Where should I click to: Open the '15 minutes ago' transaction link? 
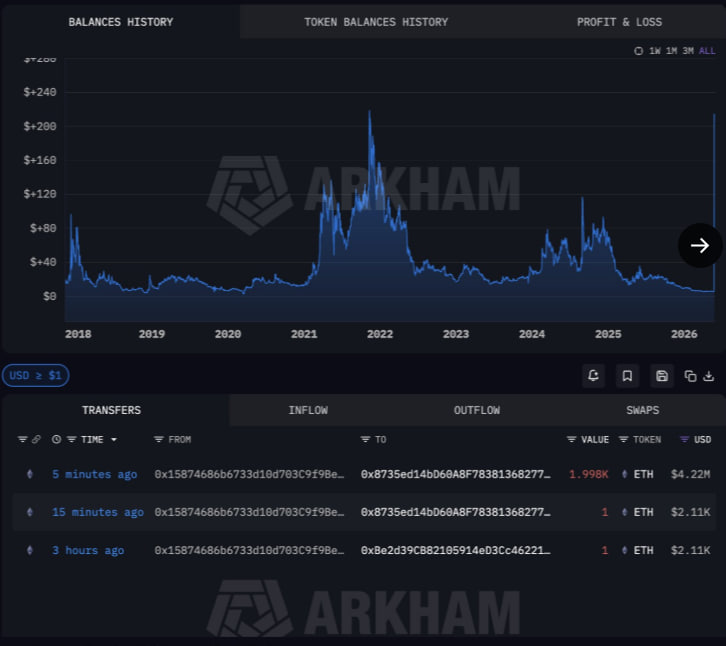click(x=98, y=512)
